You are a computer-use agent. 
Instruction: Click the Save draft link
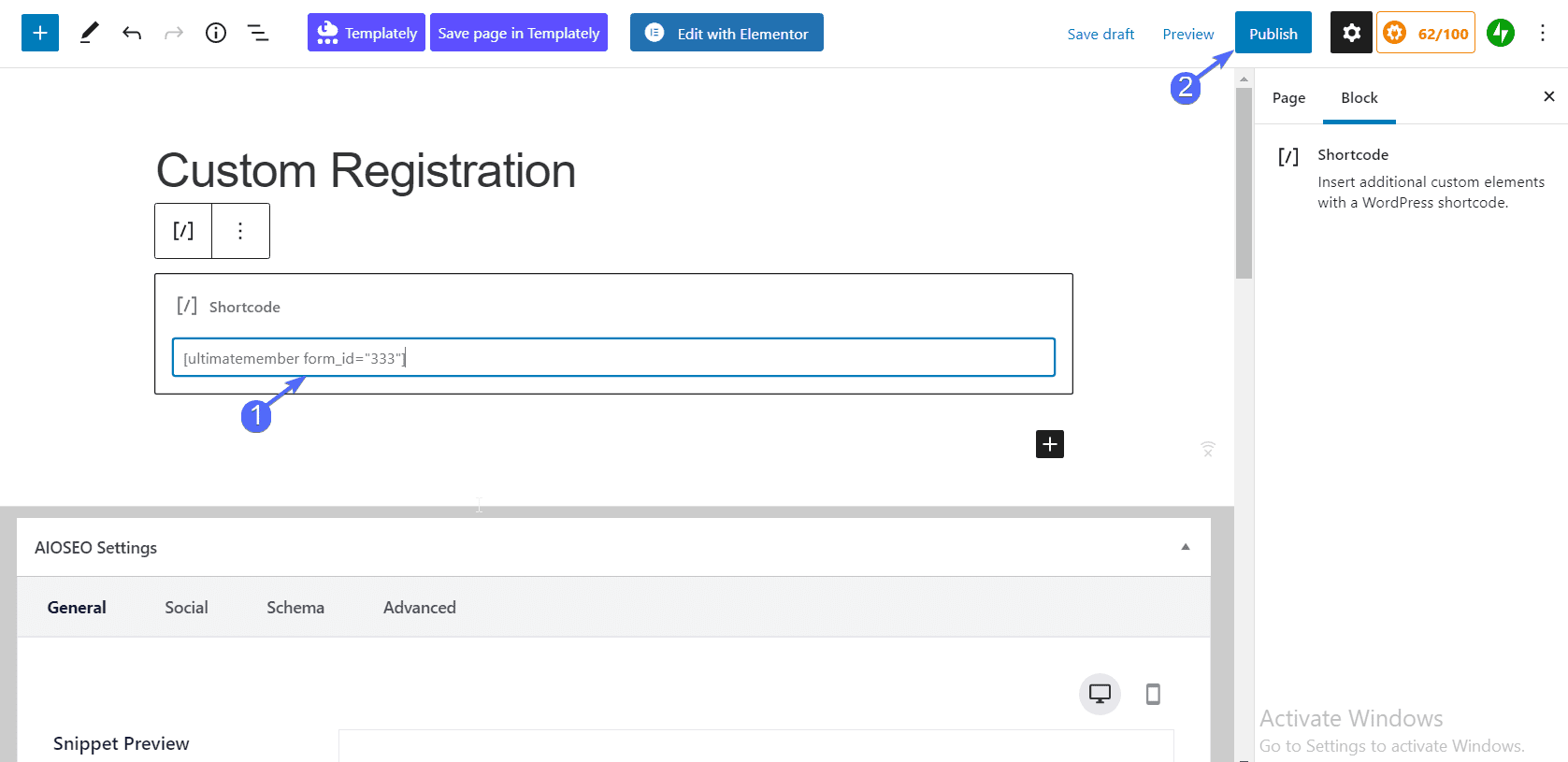[1100, 34]
